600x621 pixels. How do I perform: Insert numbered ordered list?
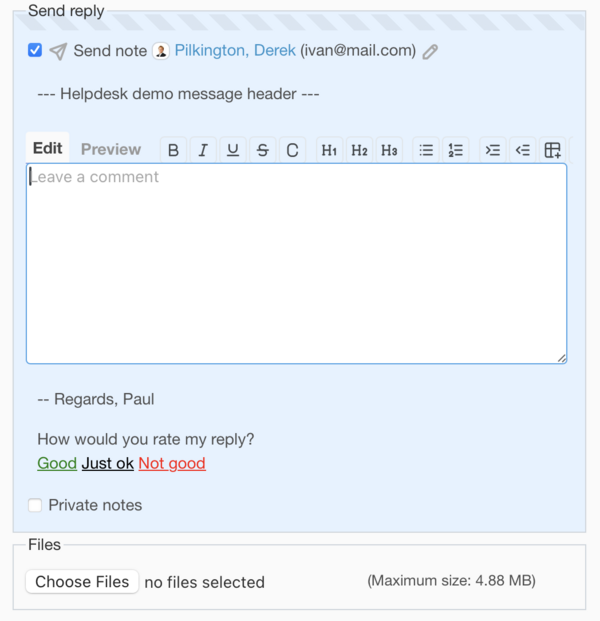coord(456,150)
